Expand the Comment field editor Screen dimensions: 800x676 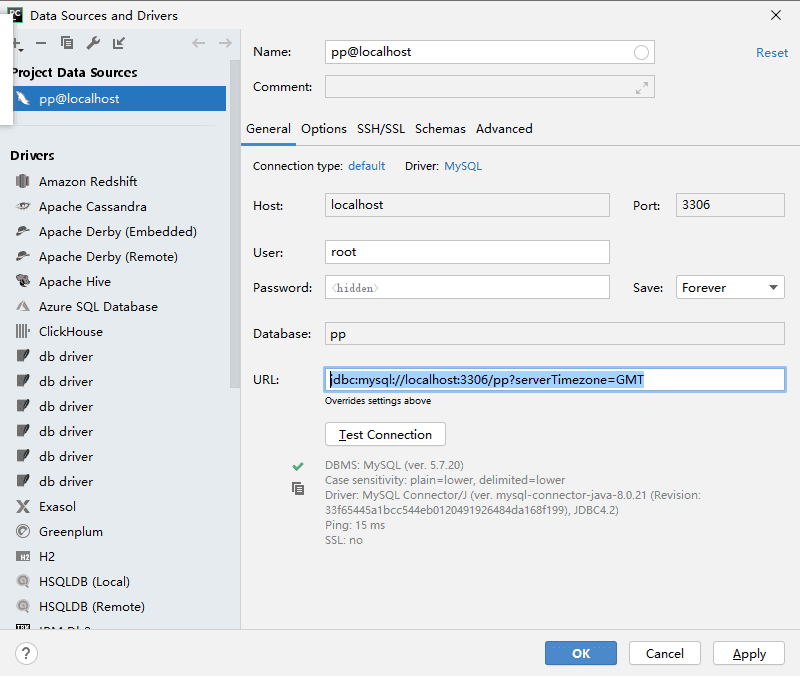[642, 88]
